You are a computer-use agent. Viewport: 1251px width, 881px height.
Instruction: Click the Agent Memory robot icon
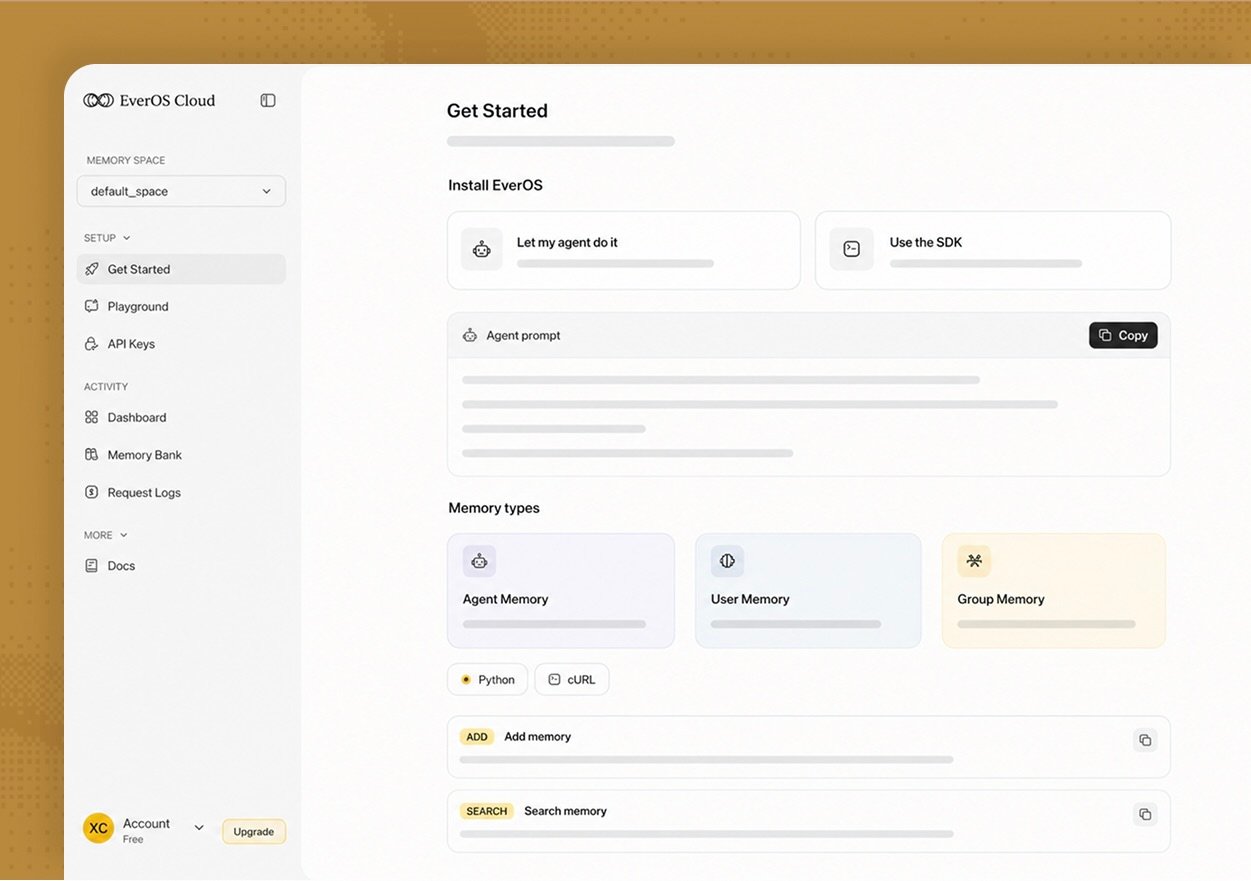click(x=479, y=561)
